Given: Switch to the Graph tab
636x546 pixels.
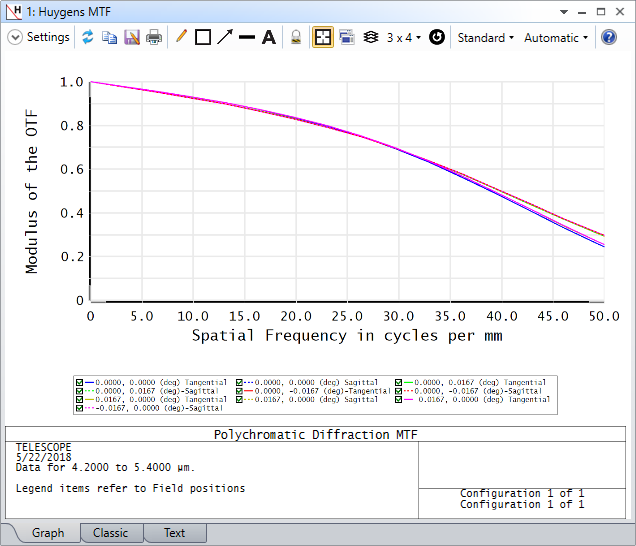Looking at the screenshot, I should (x=48, y=533).
